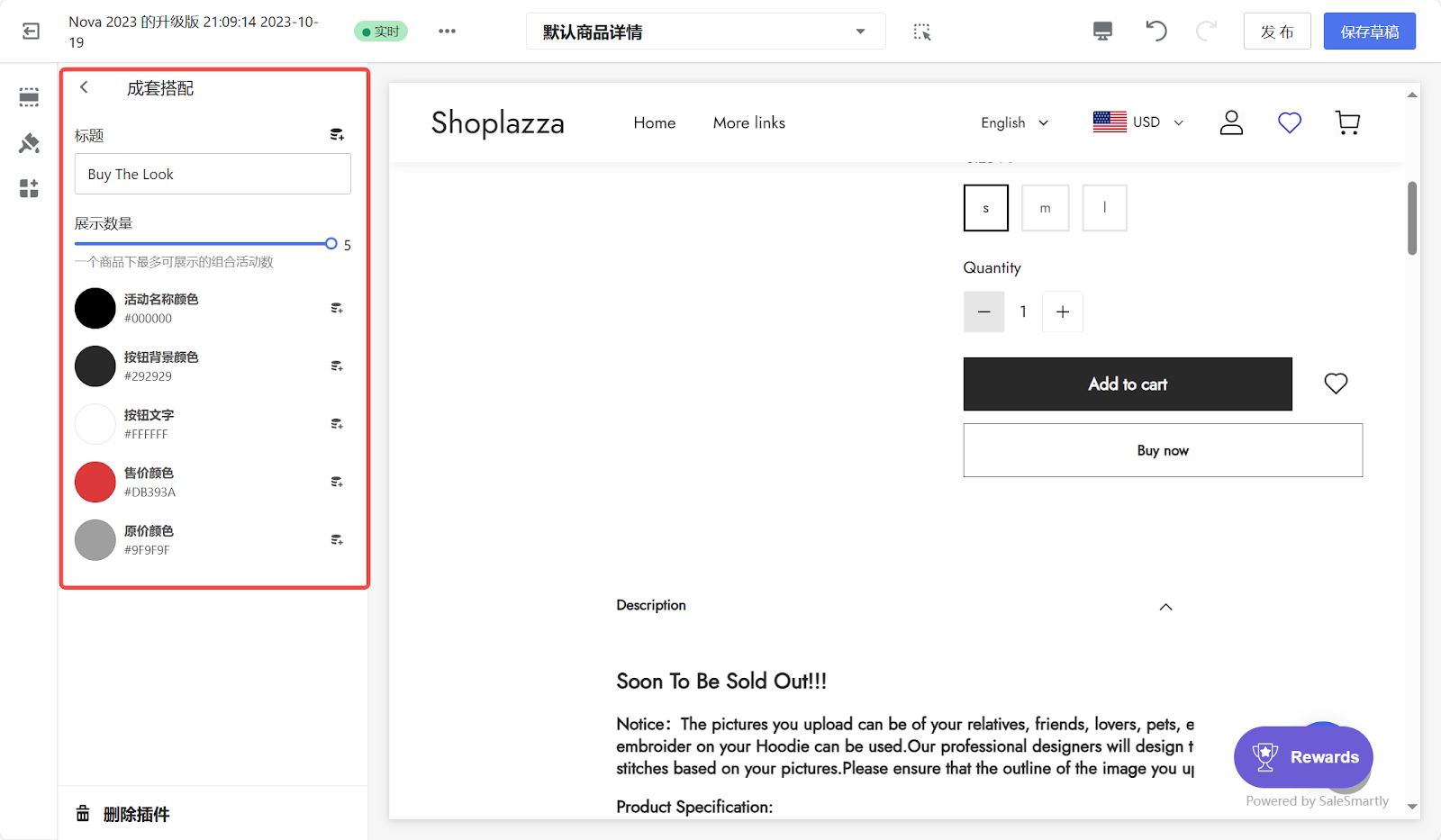Click the redo arrow icon
The image size is (1441, 840).
[x=1206, y=32]
